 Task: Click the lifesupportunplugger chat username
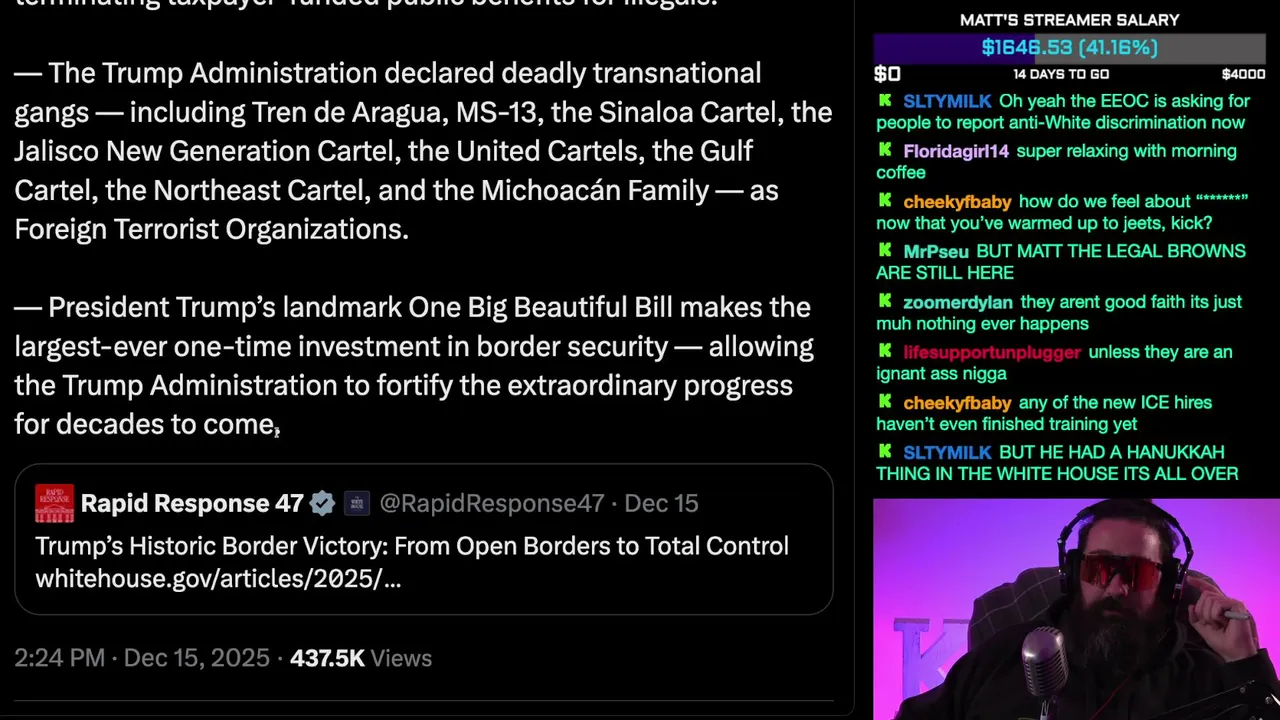(992, 352)
